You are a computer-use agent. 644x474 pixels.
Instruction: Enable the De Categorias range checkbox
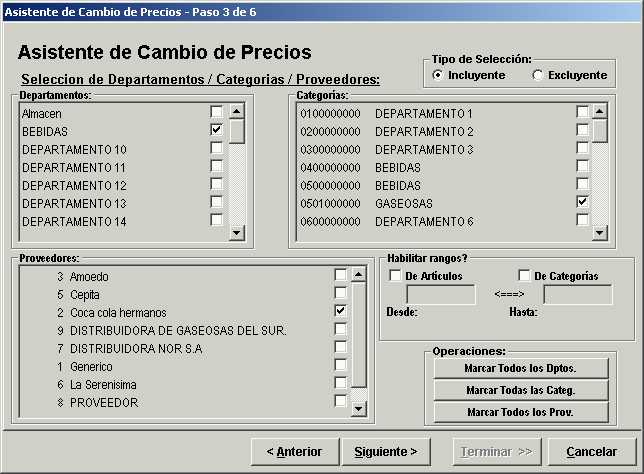coord(524,276)
